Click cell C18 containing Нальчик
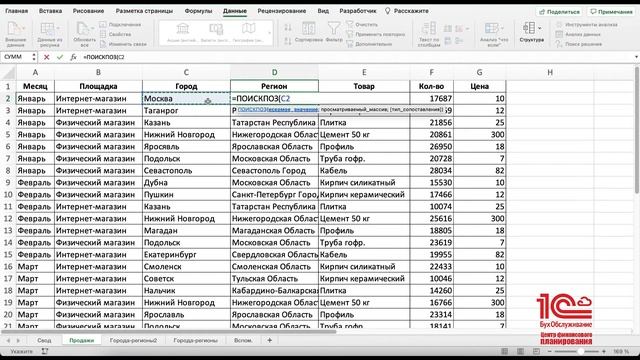Screen dimensions: 640x360 pos(186,291)
